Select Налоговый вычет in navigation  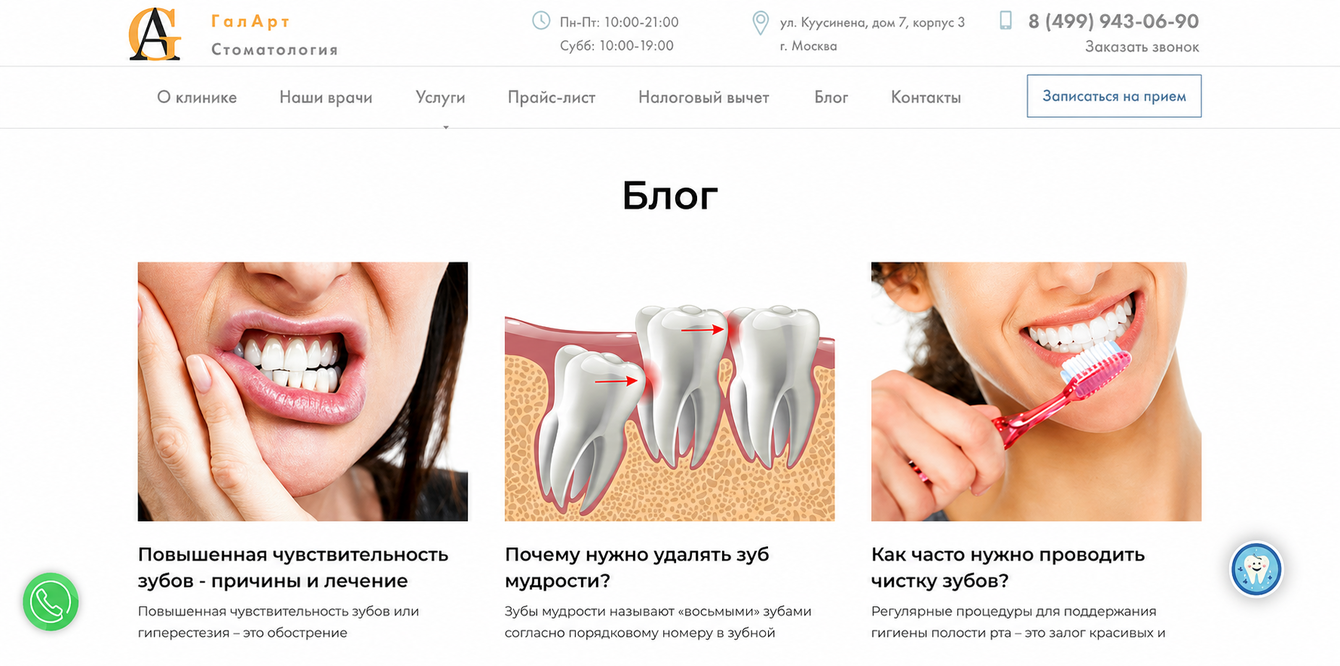[x=704, y=97]
